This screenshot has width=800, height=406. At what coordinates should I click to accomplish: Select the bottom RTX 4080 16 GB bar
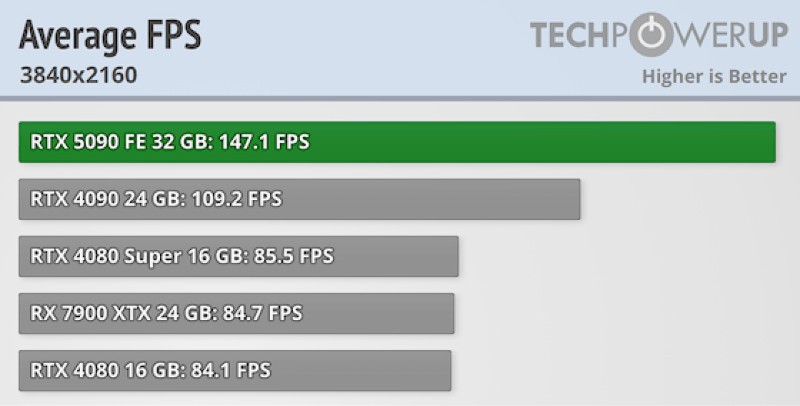click(235, 370)
